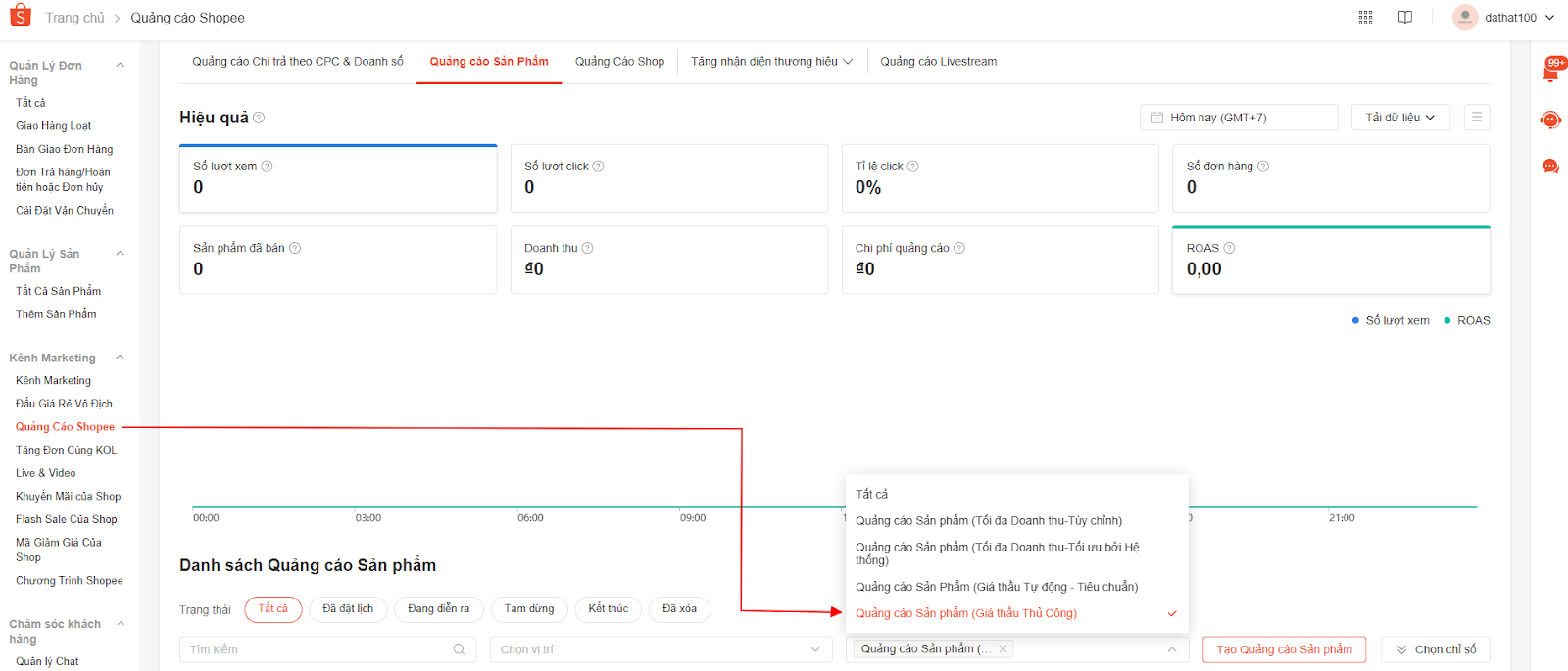Open the help book icon
This screenshot has height=671, width=1568.
pyautogui.click(x=1404, y=18)
